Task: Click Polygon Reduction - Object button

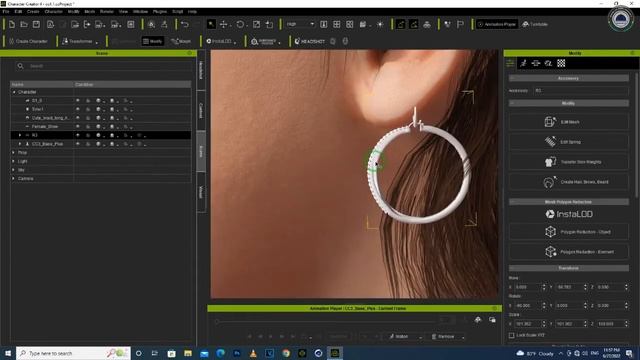Action: (x=569, y=231)
